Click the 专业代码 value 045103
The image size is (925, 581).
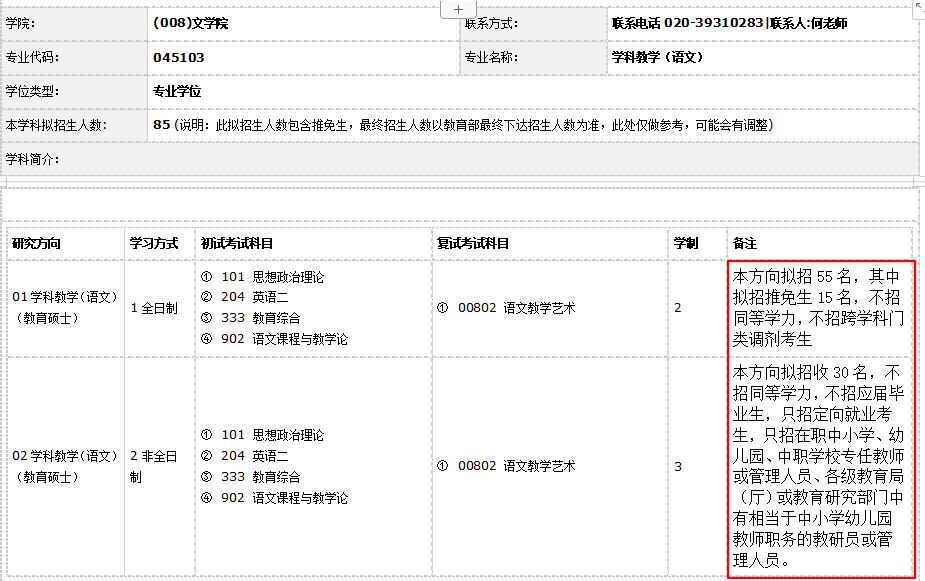[x=179, y=57]
